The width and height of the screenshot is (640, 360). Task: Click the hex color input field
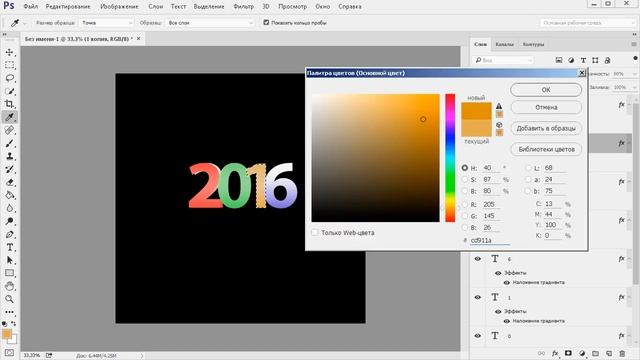(489, 240)
